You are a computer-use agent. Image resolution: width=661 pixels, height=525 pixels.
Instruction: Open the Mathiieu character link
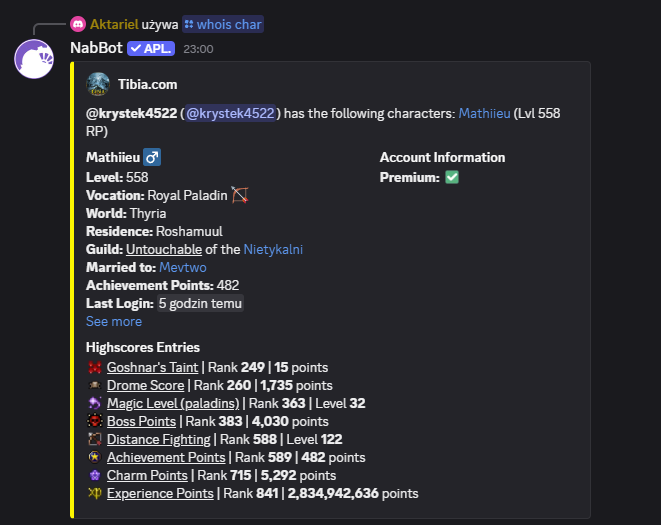point(484,113)
